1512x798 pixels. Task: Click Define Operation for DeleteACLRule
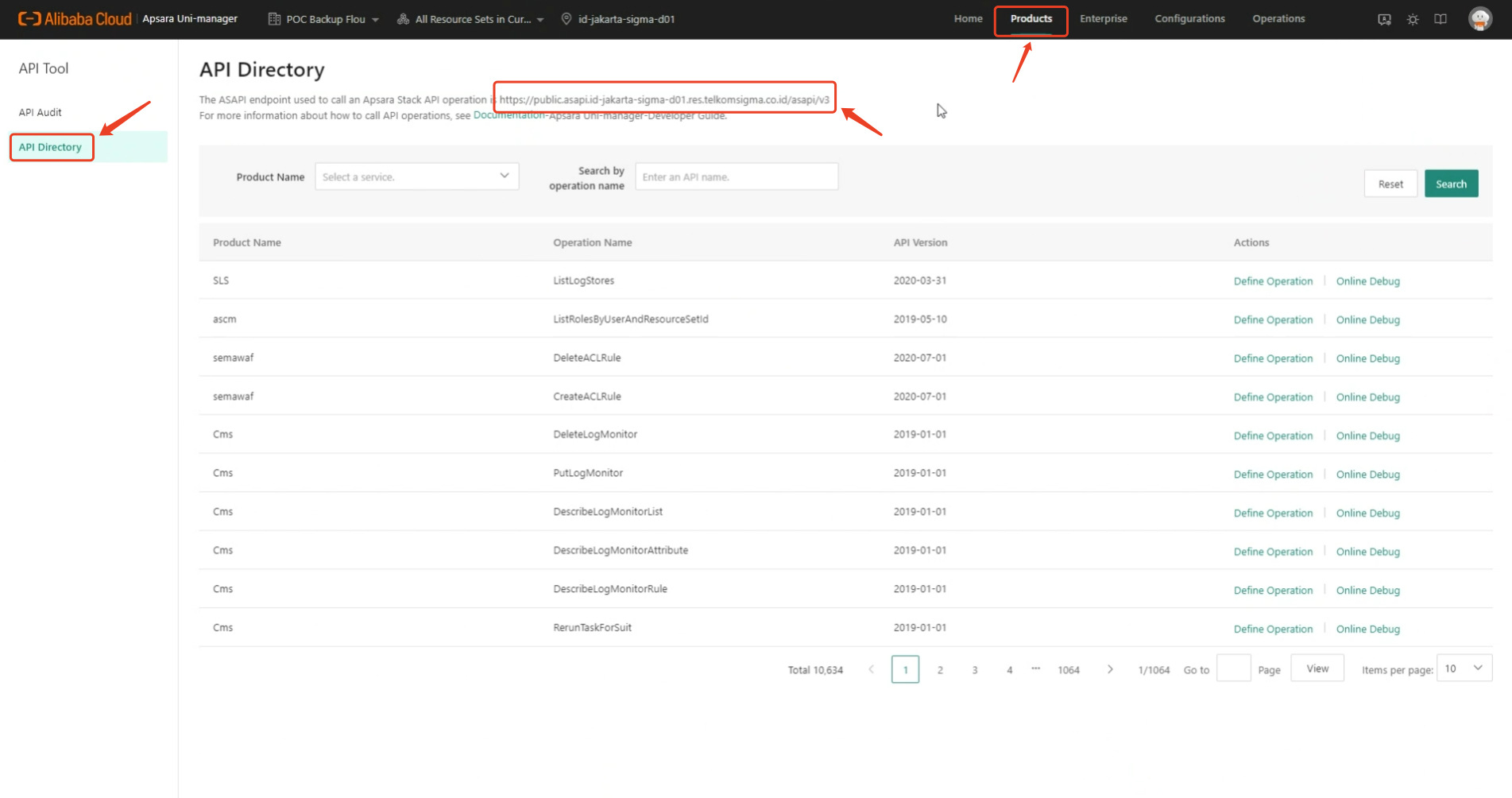click(1273, 358)
